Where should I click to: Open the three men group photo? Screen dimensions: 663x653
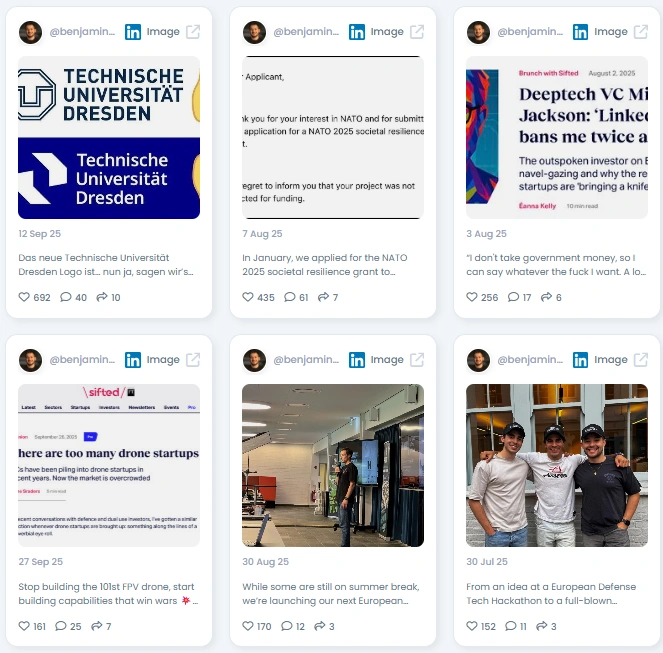[557, 465]
